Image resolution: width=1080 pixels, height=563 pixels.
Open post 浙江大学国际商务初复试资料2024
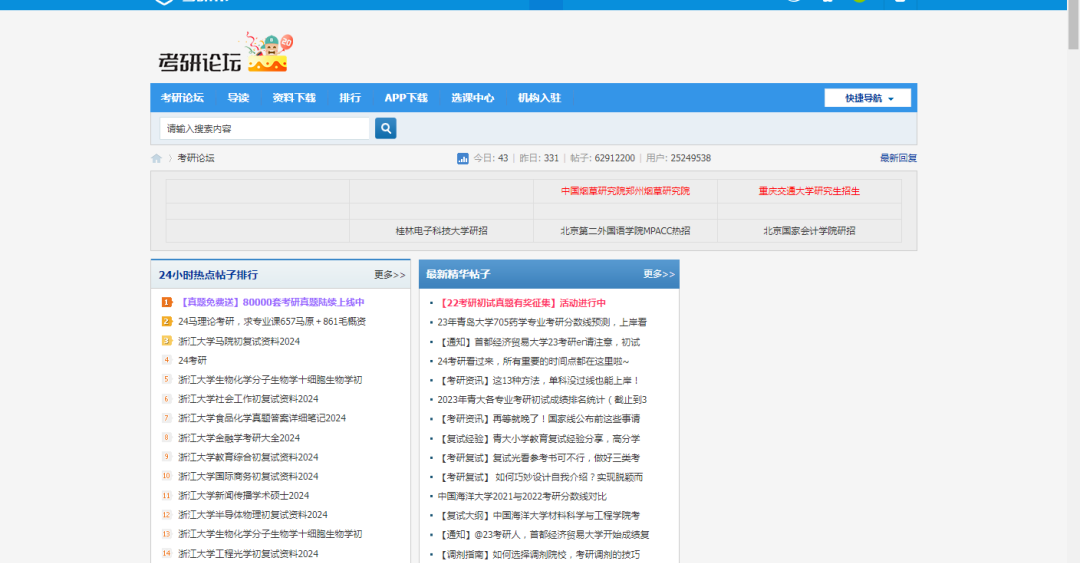[248, 476]
